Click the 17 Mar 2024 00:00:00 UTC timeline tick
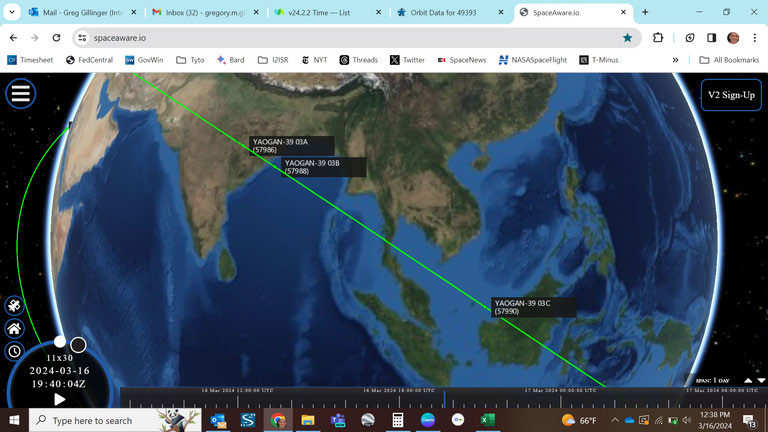The image size is (768, 432). [x=560, y=402]
